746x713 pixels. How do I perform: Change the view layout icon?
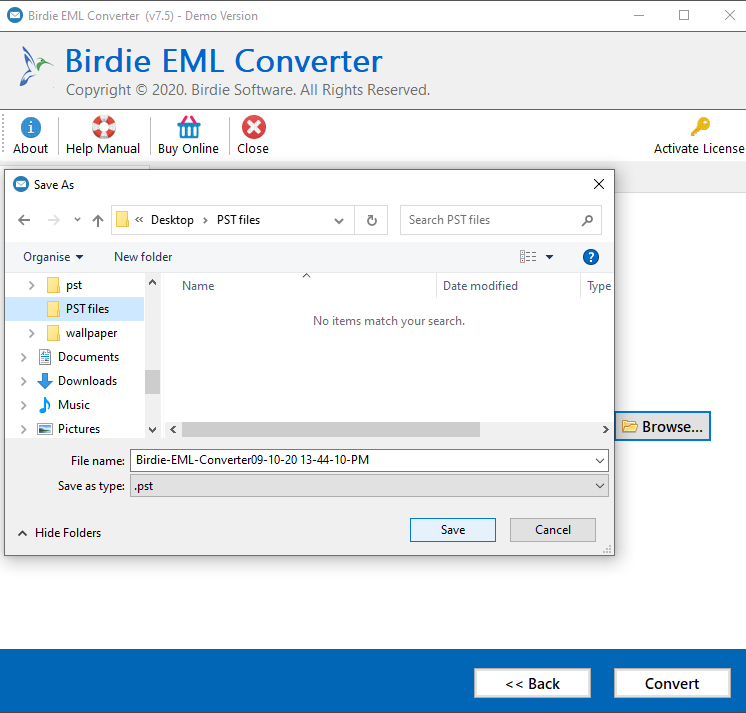[x=528, y=257]
